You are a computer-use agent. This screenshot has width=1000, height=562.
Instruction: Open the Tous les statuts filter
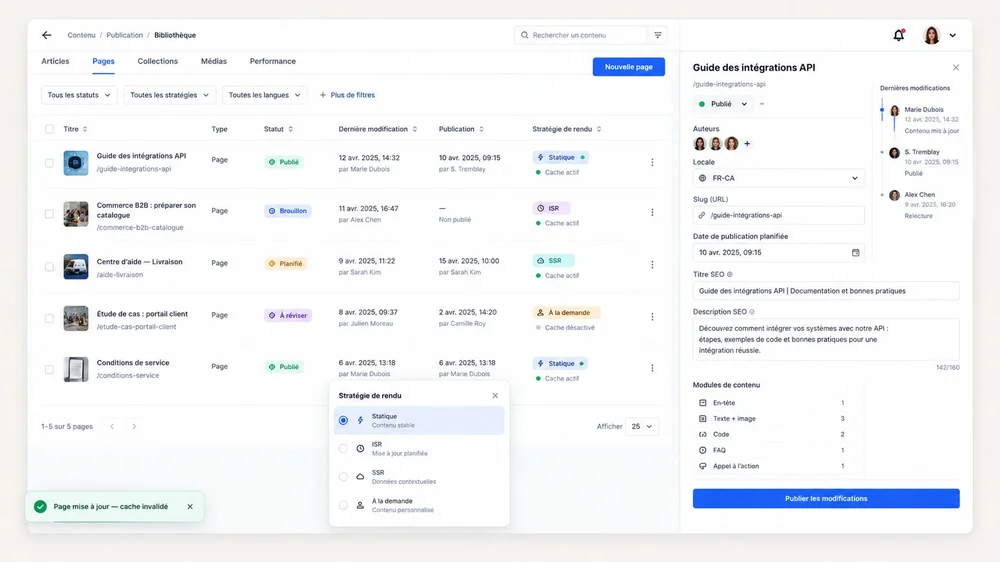coord(79,95)
